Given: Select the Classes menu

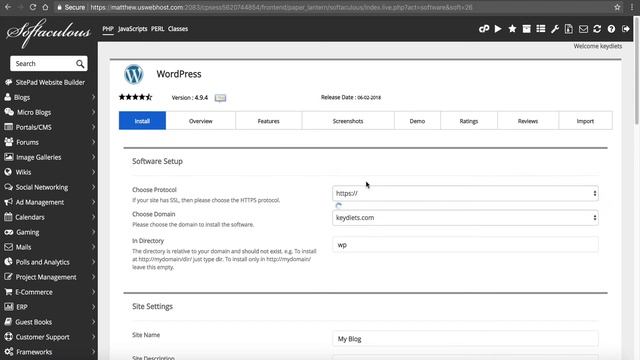Looking at the screenshot, I should (178, 29).
